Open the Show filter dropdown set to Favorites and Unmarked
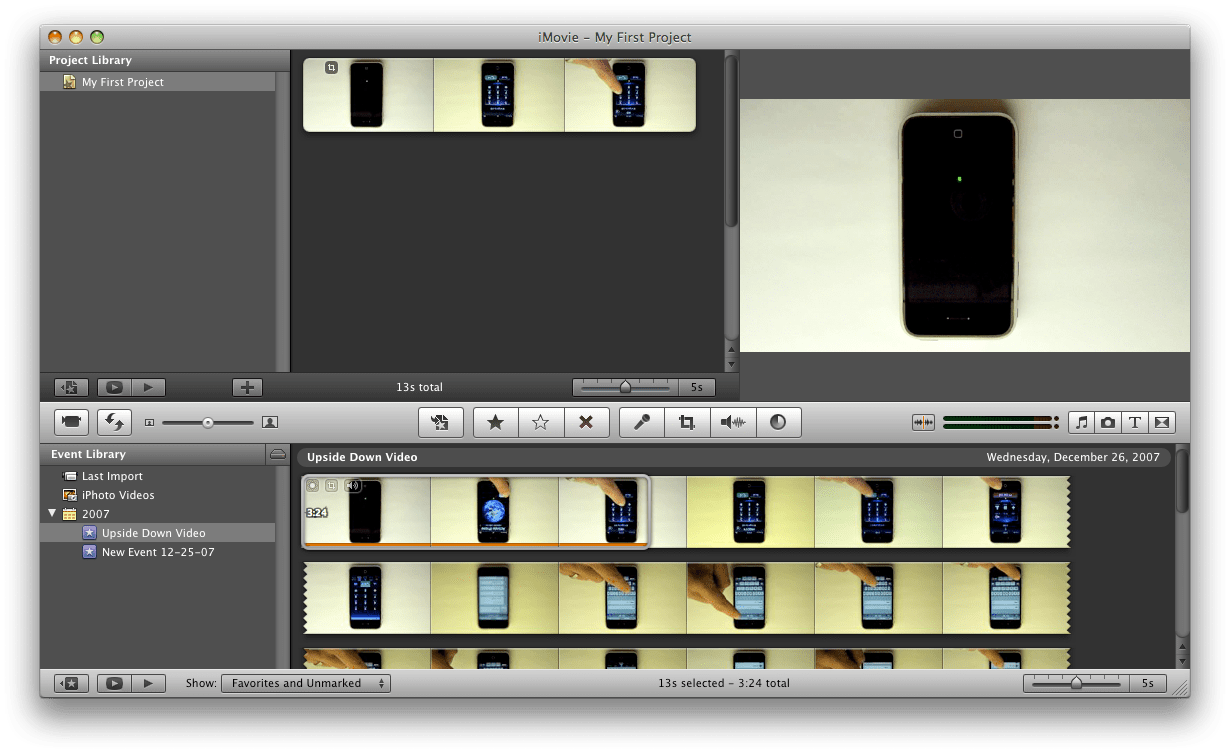This screenshot has width=1230, height=753. [306, 683]
